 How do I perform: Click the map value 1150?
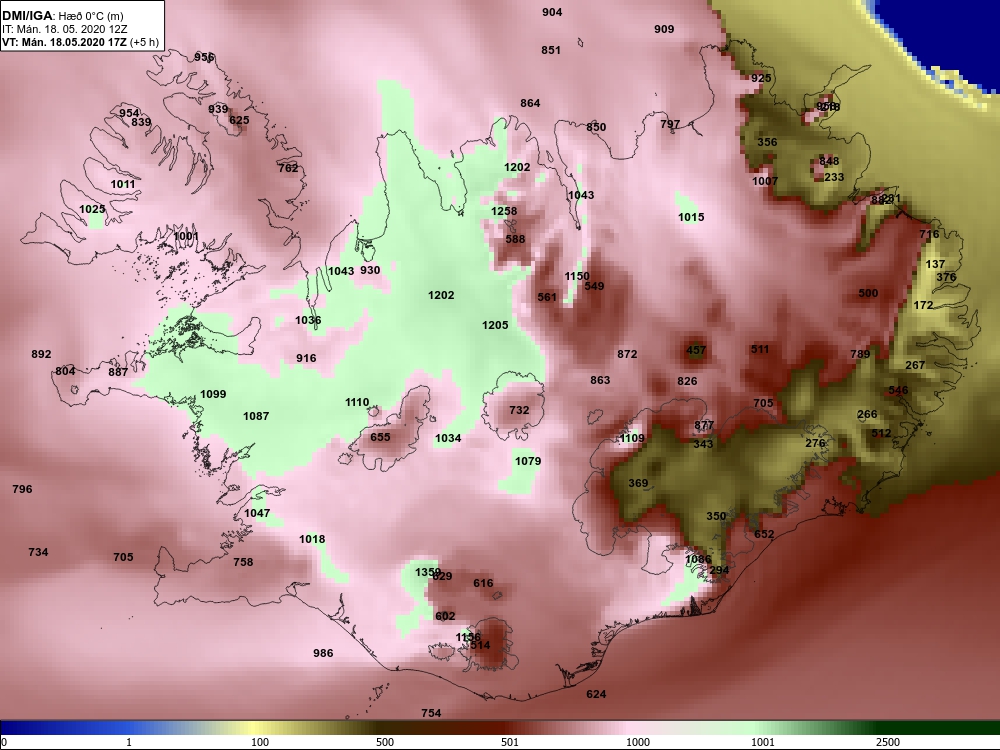coord(577,276)
